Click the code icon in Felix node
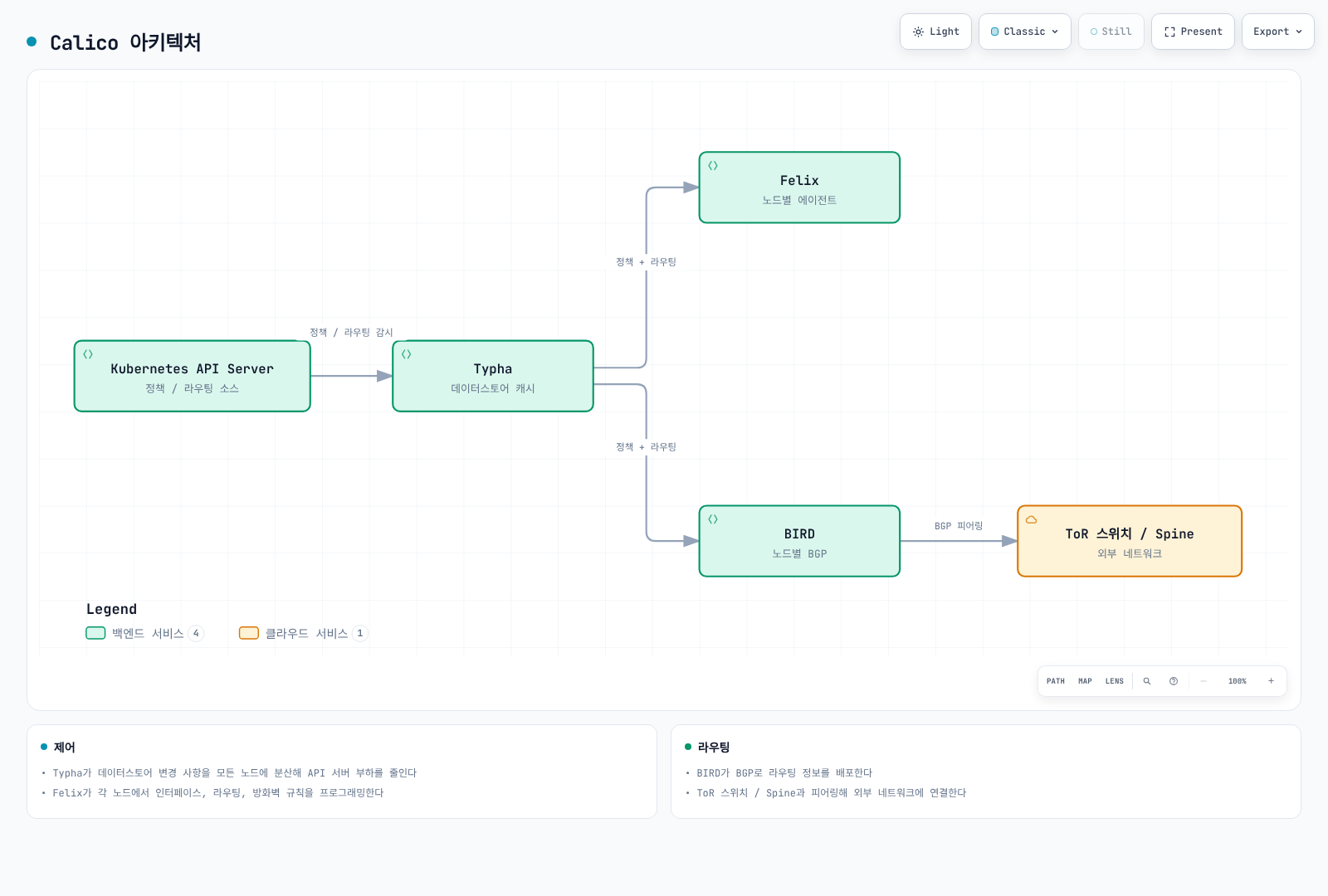Viewport: 1328px width, 896px height. (x=713, y=166)
